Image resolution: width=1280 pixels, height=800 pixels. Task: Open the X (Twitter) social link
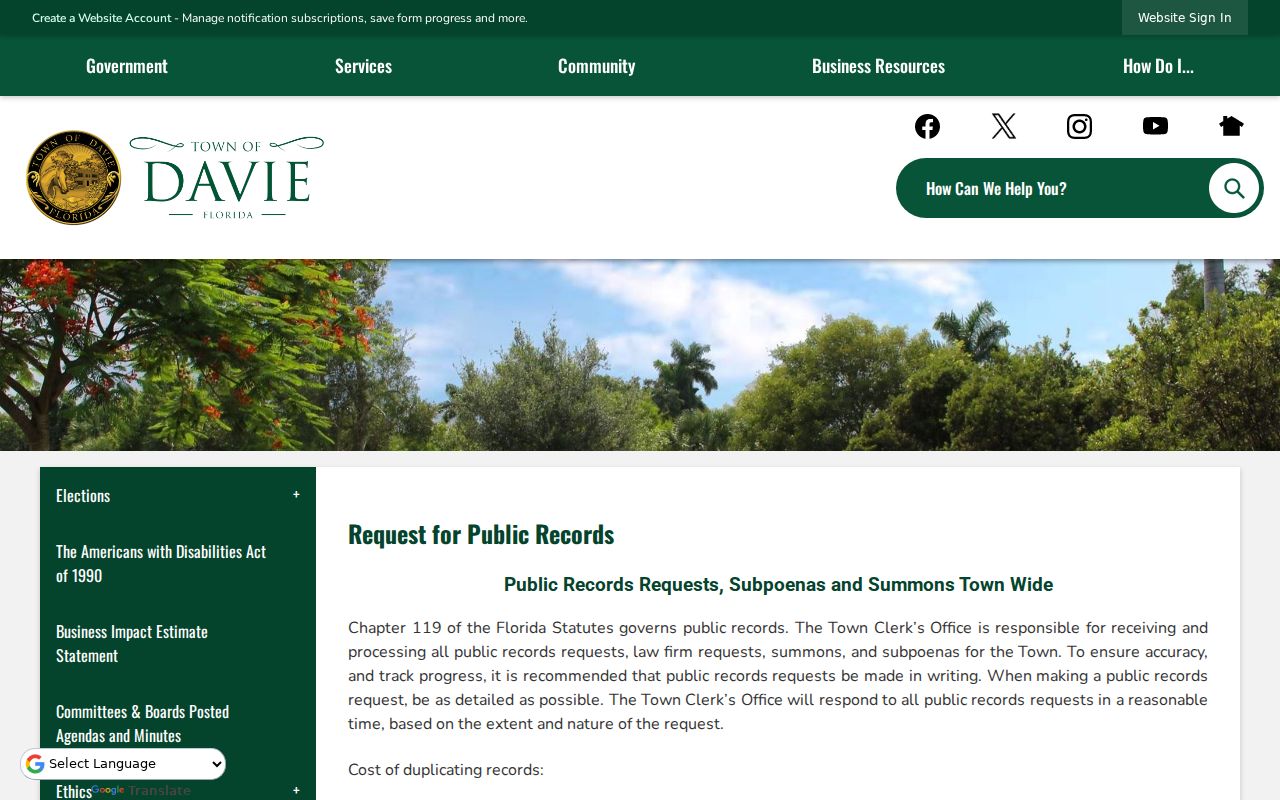point(1003,126)
